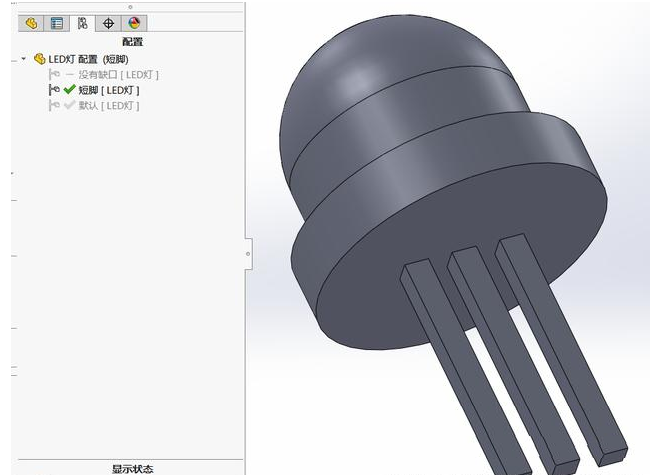Screen dimensions: 650x475
Task: Select the 没有缺口 [ LED灯 ] configuration
Action: click(119, 75)
